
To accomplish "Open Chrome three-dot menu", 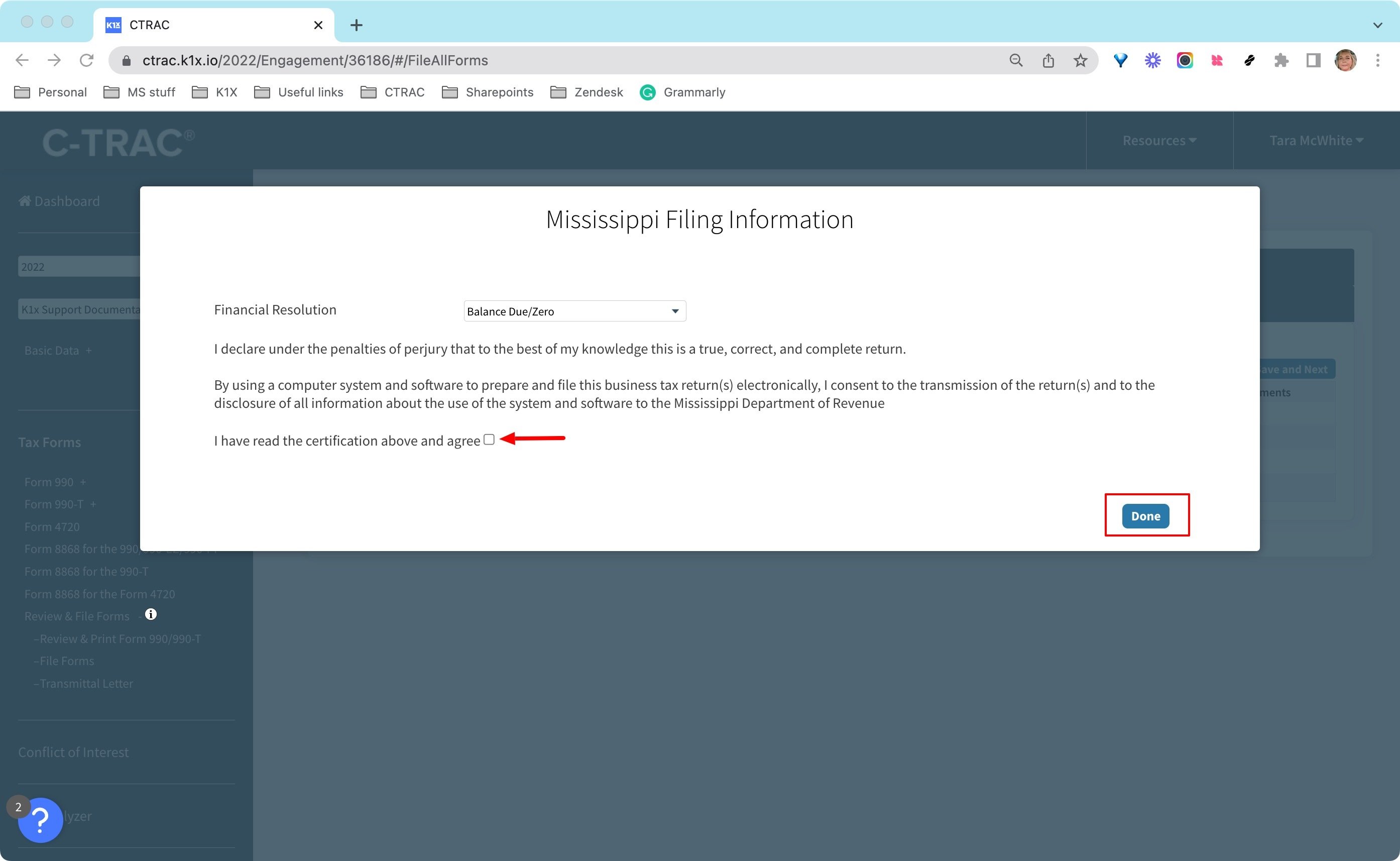I will (x=1377, y=60).
